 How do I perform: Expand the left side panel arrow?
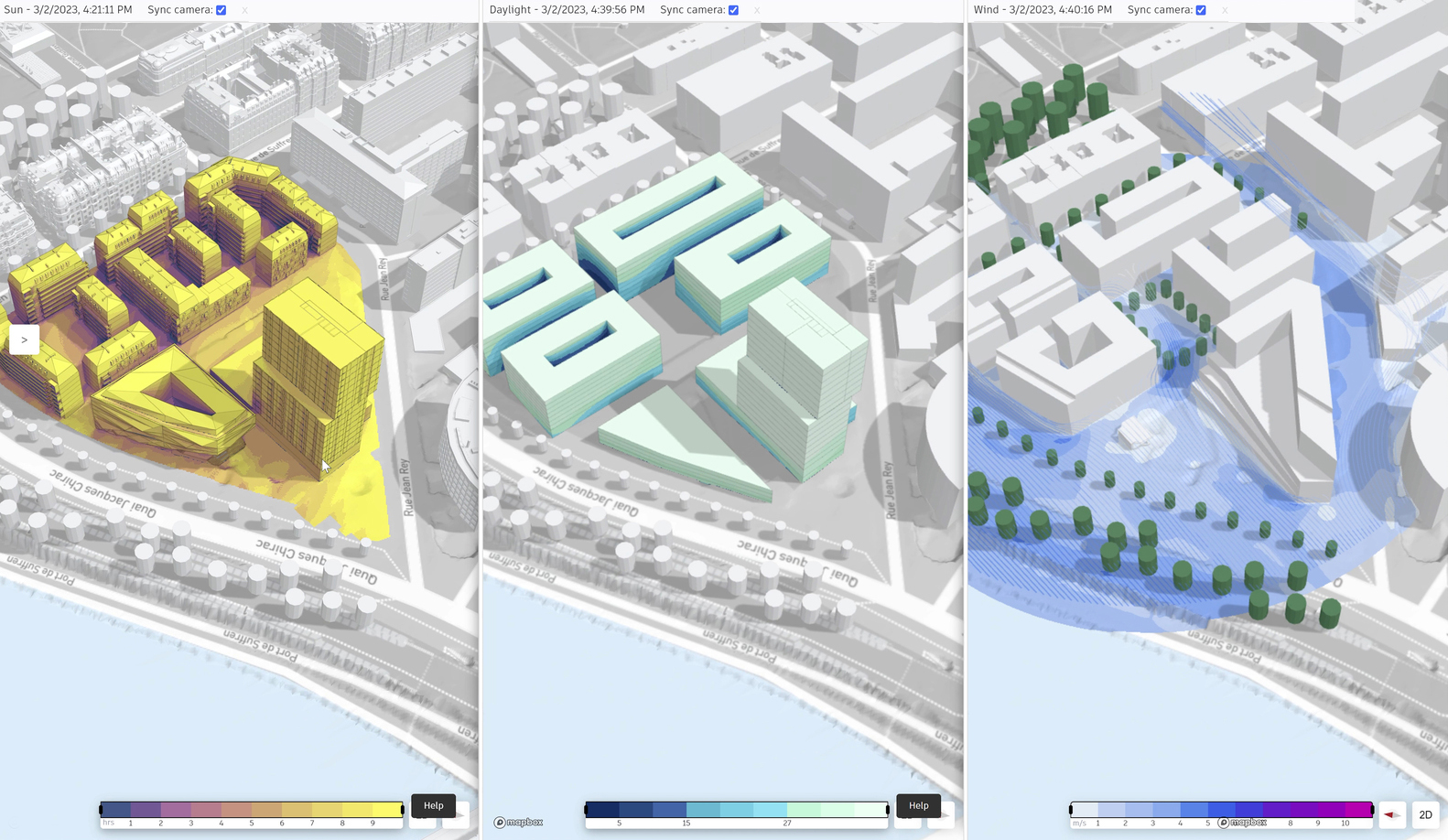24,339
